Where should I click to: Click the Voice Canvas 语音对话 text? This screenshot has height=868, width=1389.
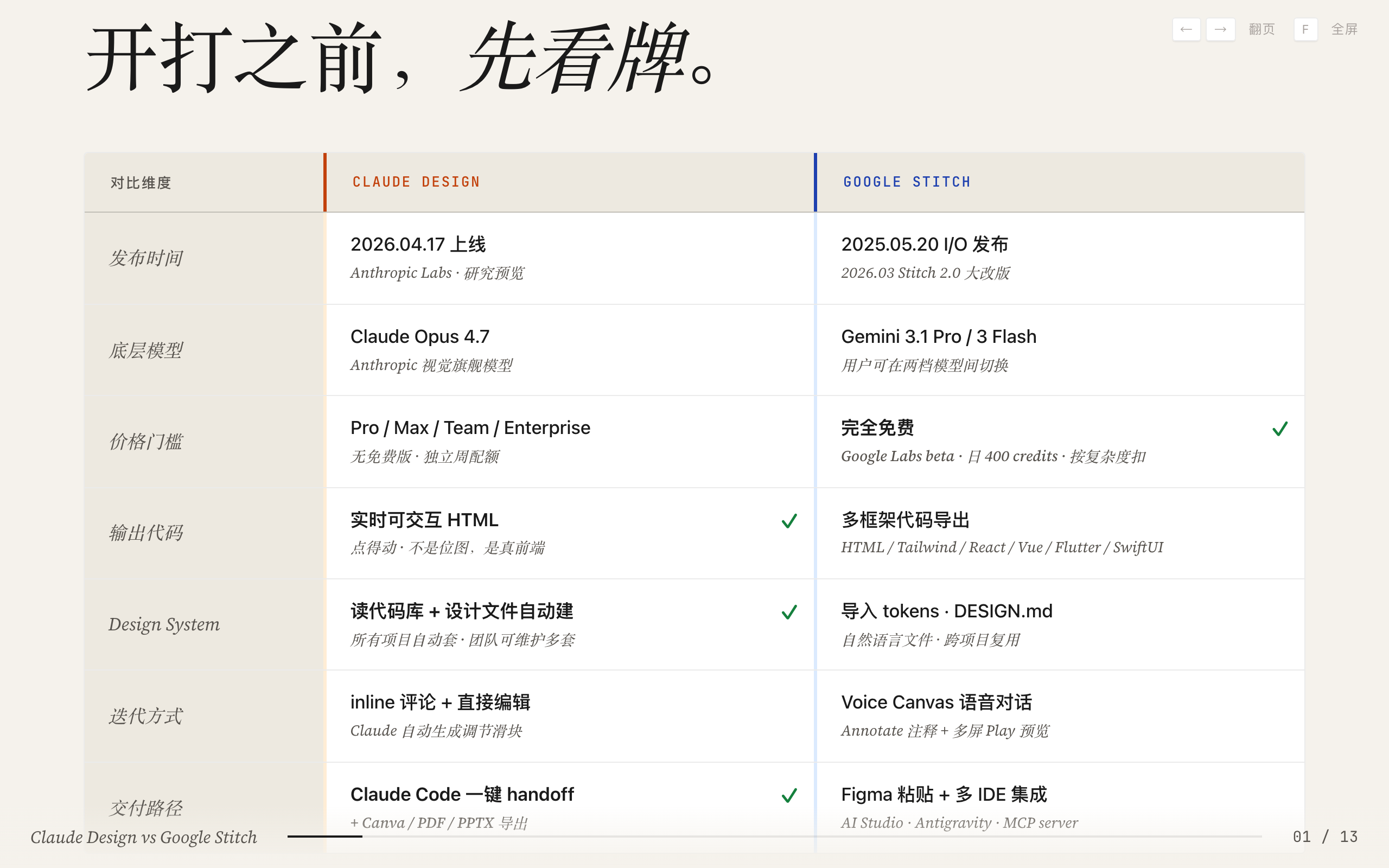(936, 702)
